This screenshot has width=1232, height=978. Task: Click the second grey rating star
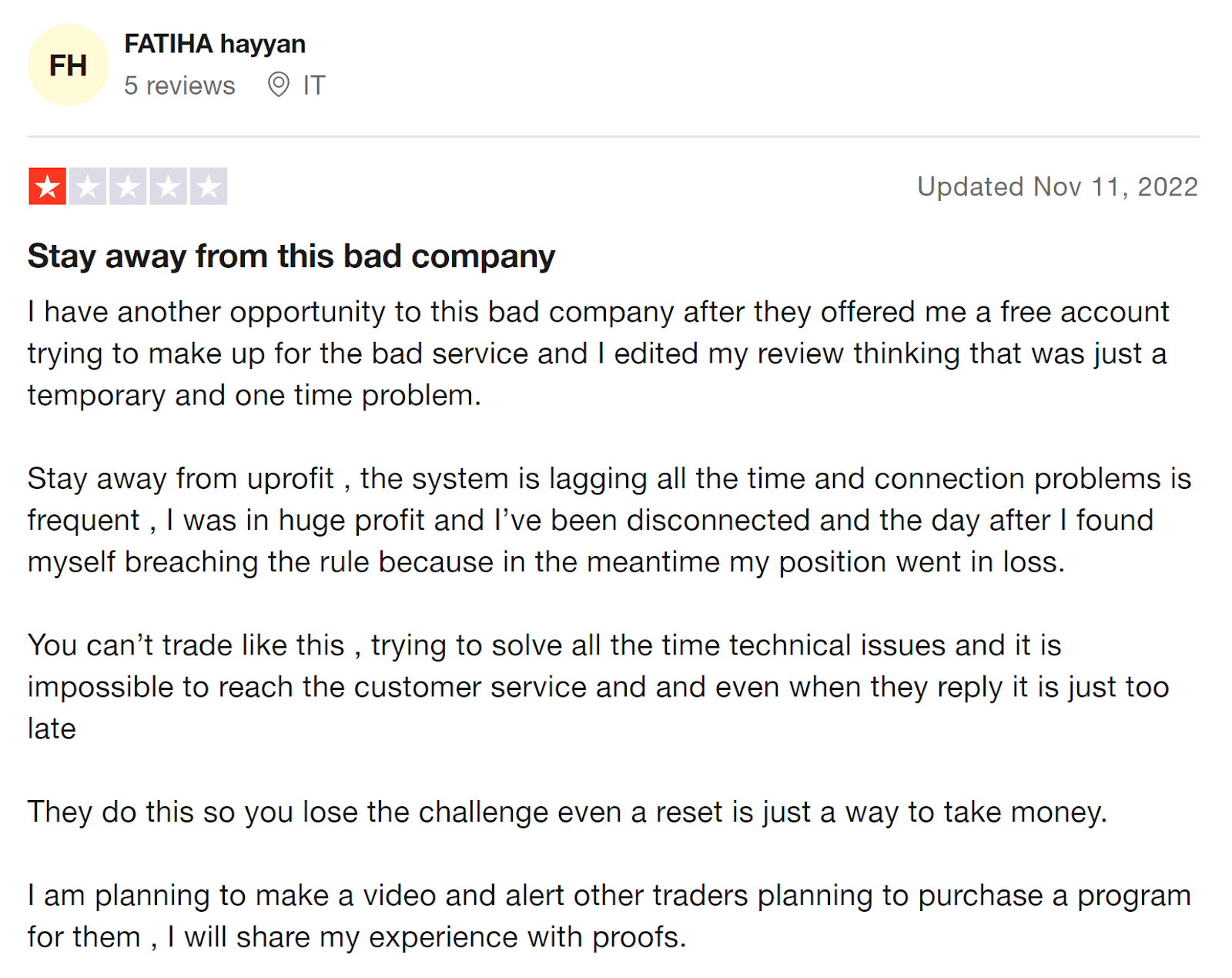[88, 186]
